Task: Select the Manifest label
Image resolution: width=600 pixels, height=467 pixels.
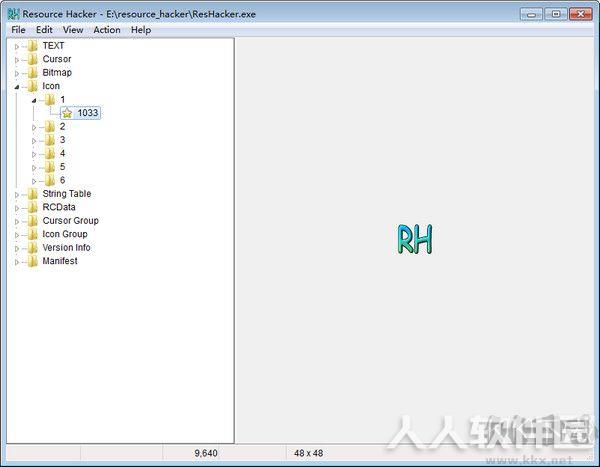Action: pos(60,261)
